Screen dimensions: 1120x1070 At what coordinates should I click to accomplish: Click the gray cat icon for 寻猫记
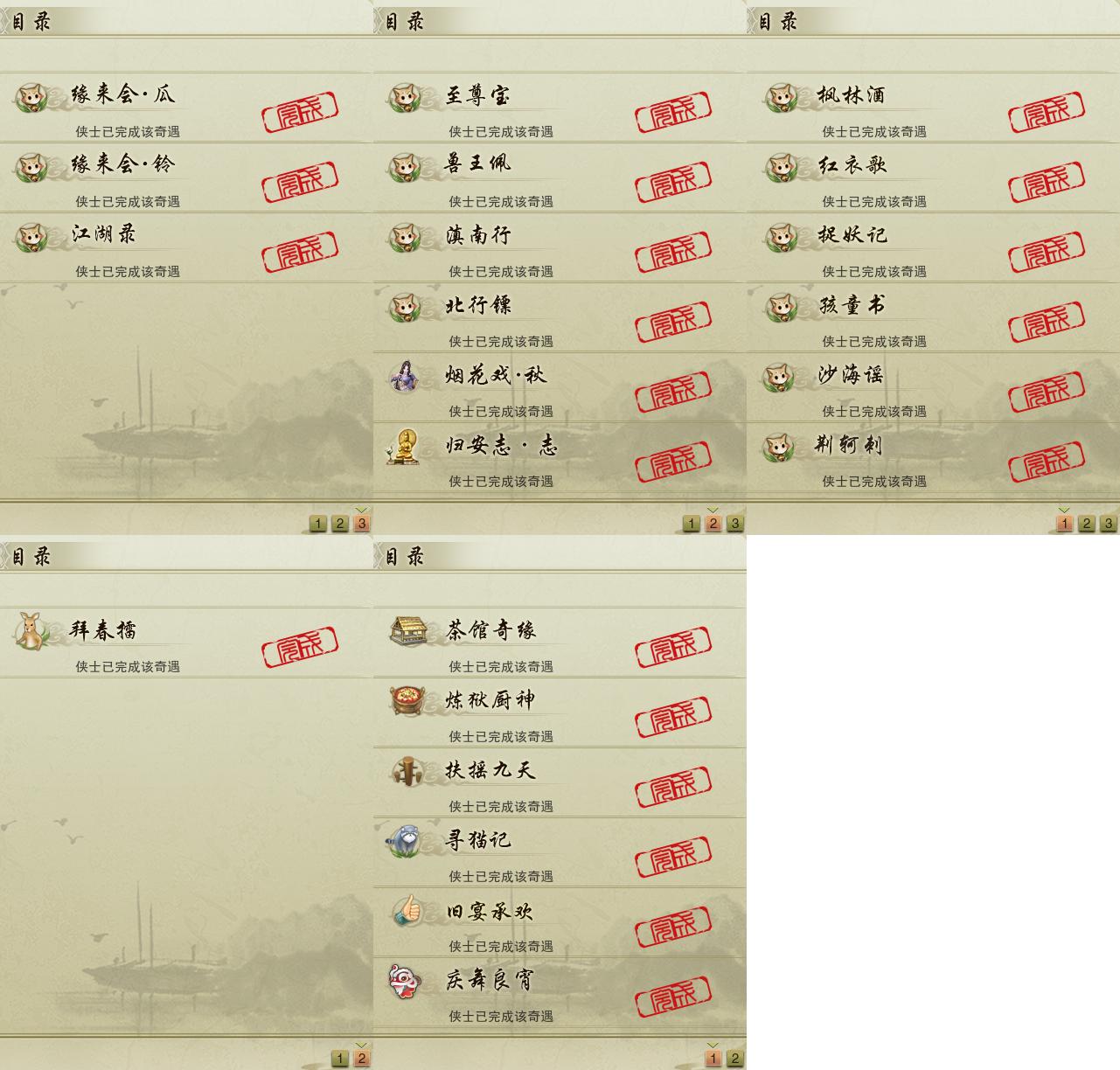click(405, 841)
